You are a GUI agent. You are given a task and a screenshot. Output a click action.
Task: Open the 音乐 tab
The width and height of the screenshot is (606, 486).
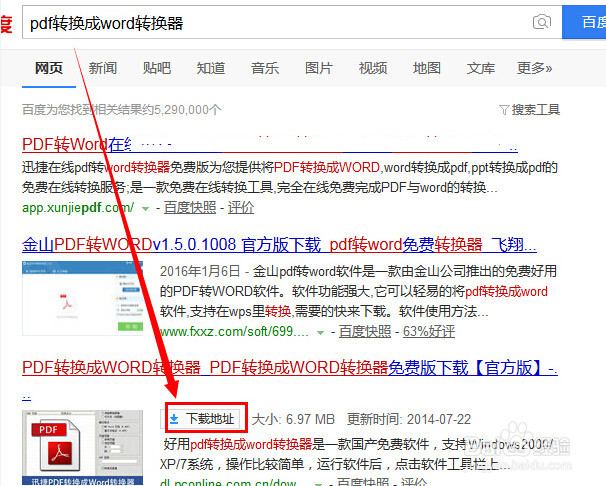(265, 68)
